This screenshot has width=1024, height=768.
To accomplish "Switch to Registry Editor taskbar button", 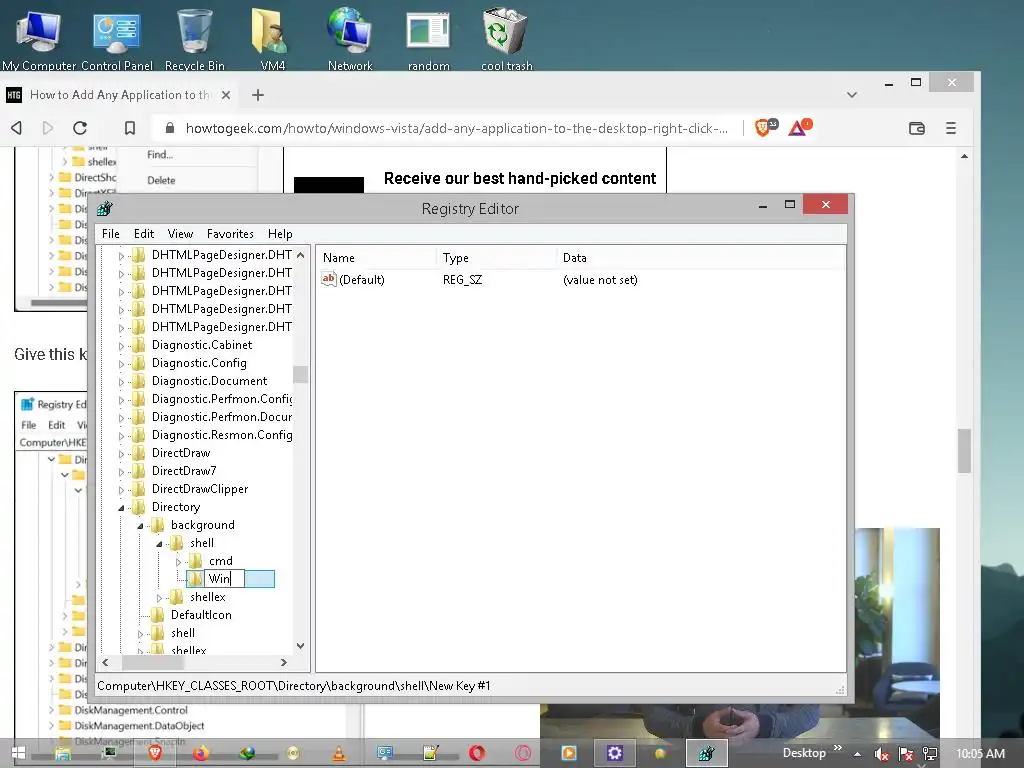I will pos(707,754).
